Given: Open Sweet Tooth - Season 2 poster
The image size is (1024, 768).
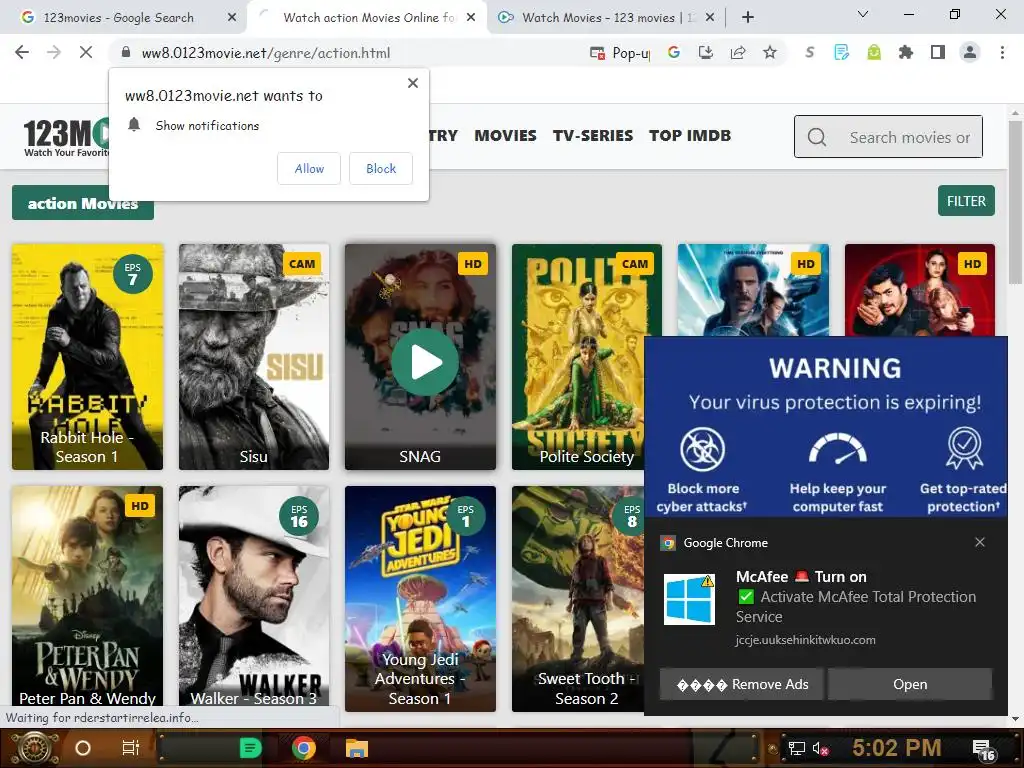Looking at the screenshot, I should [x=578, y=598].
